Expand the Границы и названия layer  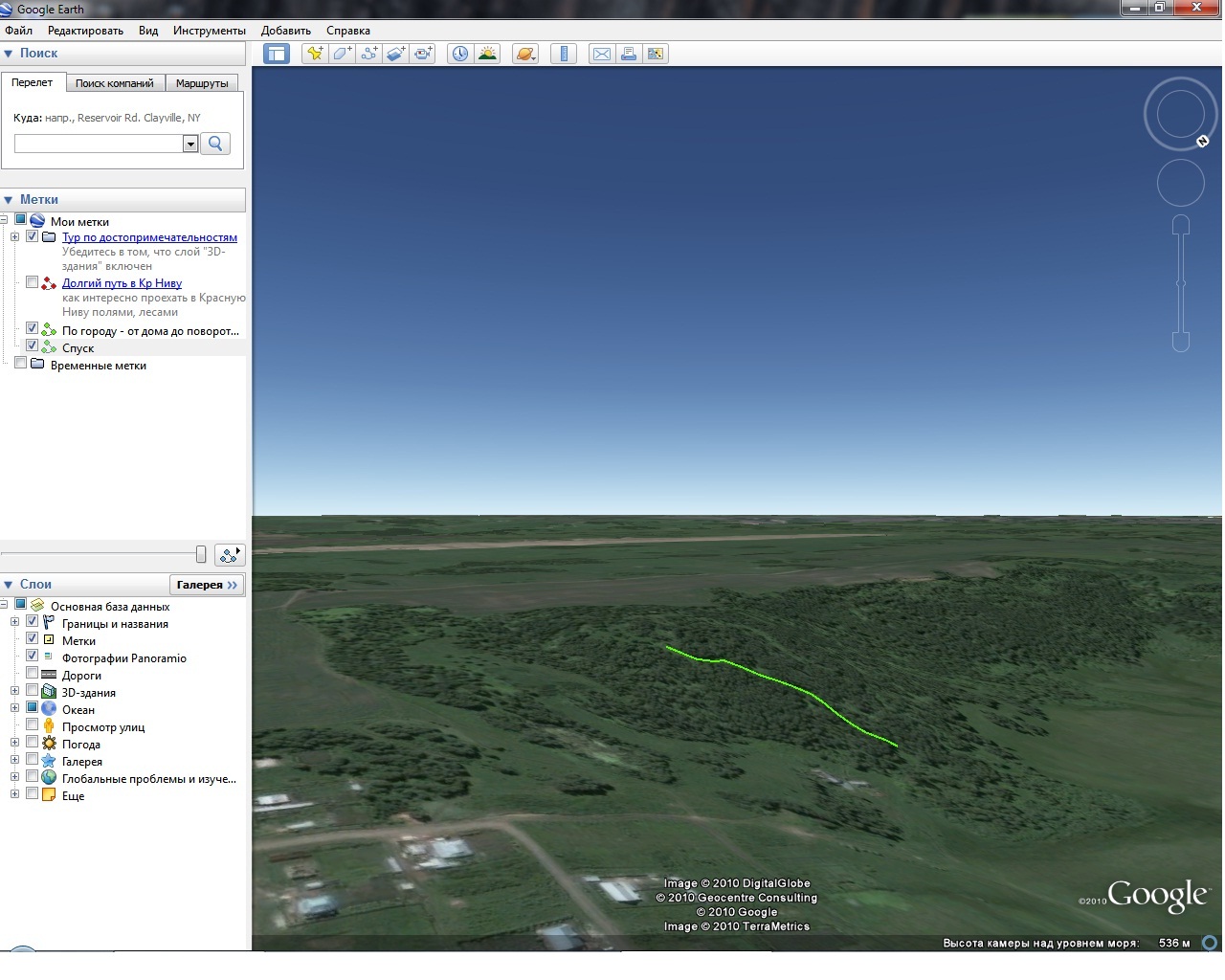coord(14,622)
